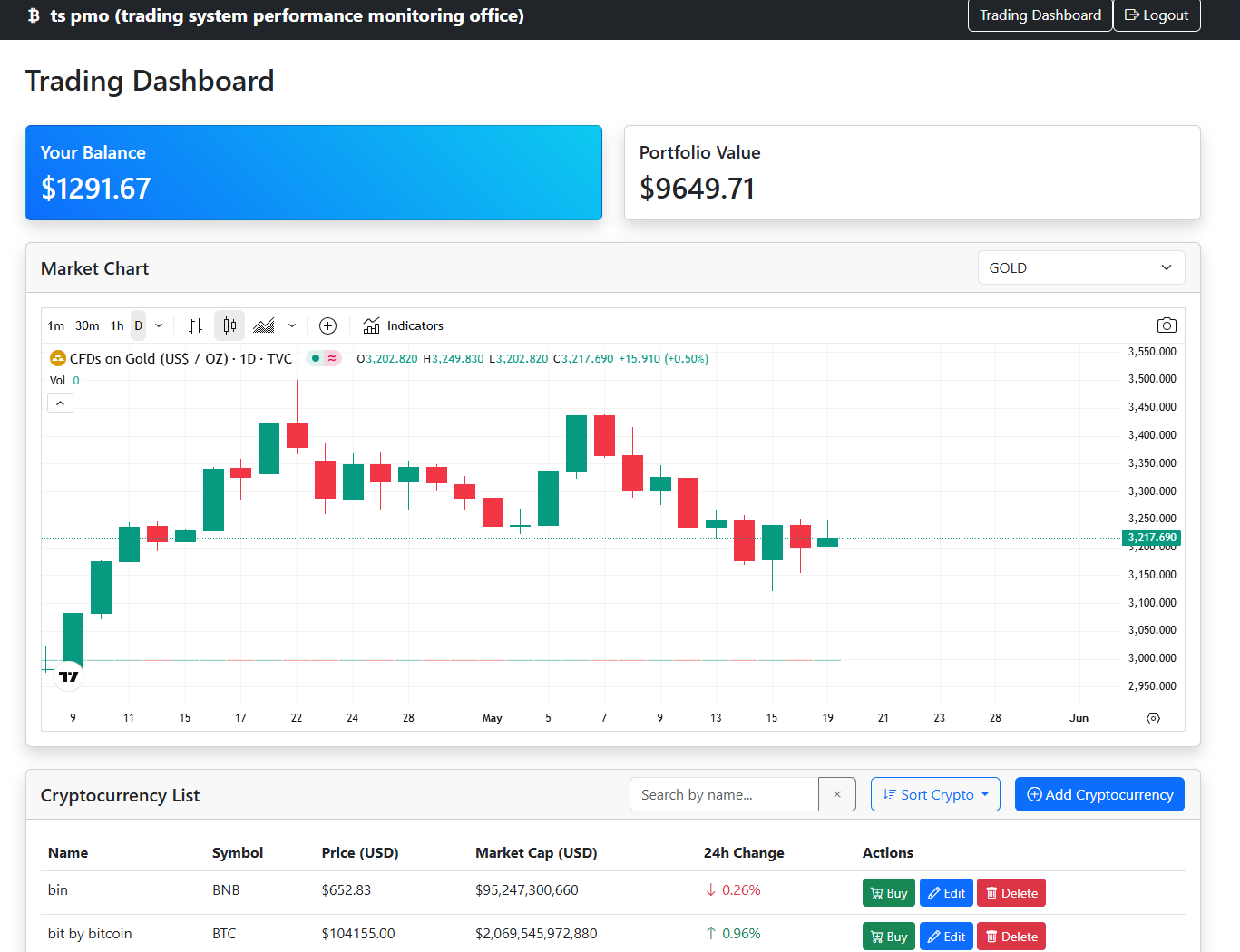Collapse the Vol indicator with the caret toggle
The image size is (1240, 952).
(x=60, y=402)
